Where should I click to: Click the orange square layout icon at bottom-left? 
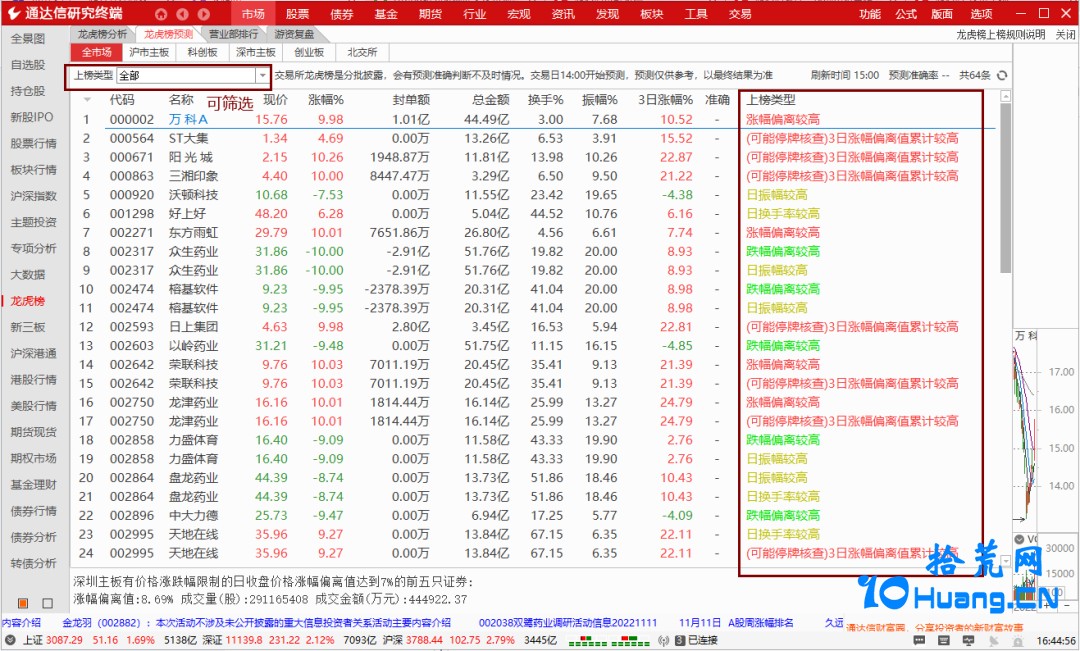point(23,603)
